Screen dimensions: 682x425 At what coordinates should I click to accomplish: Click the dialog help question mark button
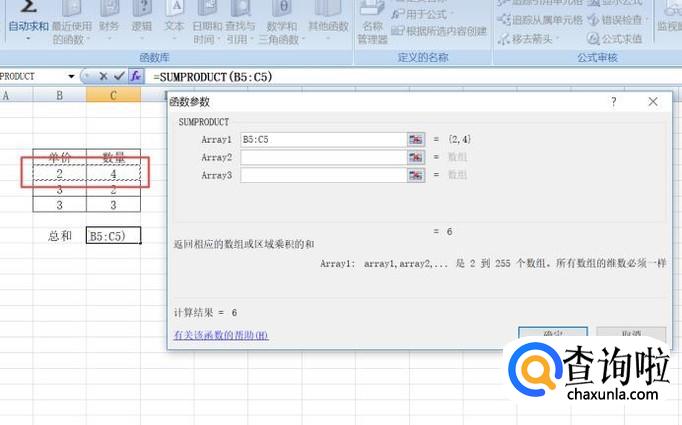pos(613,102)
